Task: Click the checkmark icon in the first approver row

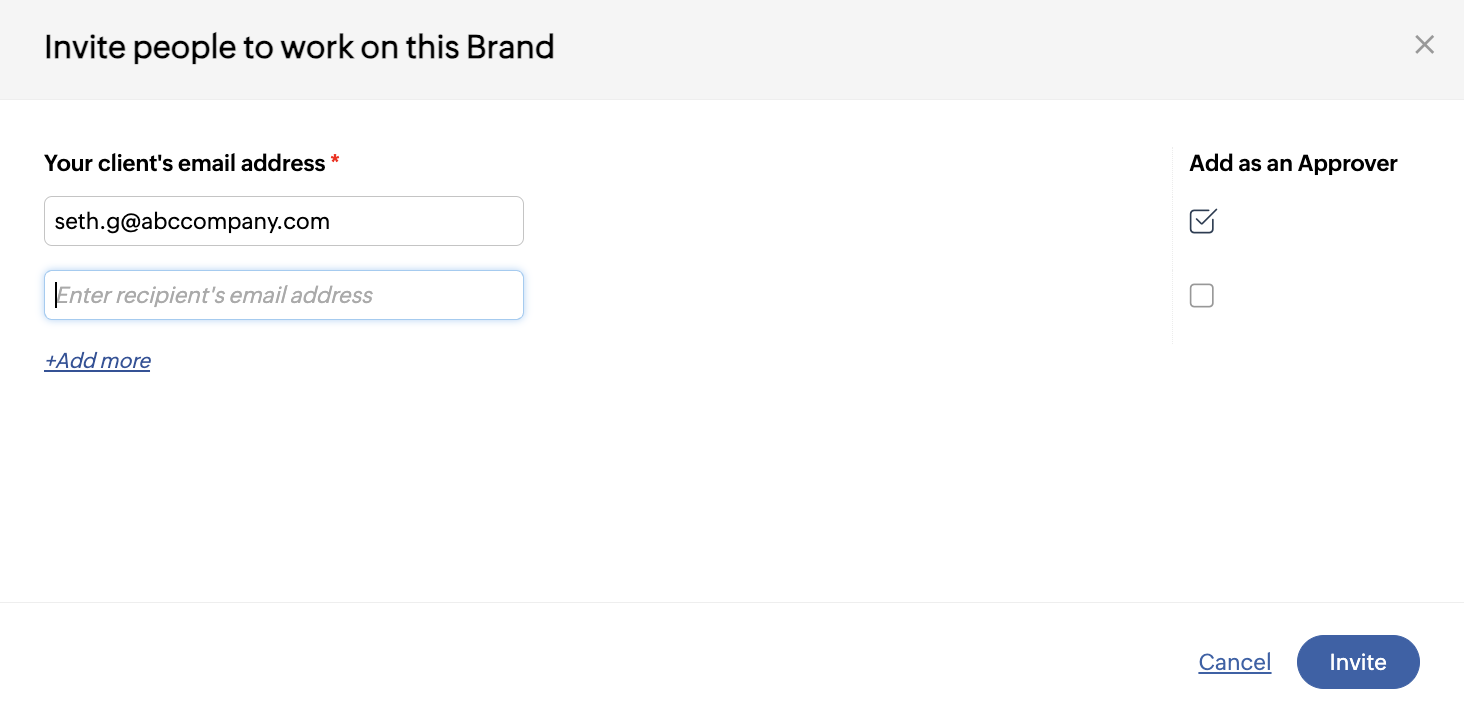Action: click(1203, 220)
